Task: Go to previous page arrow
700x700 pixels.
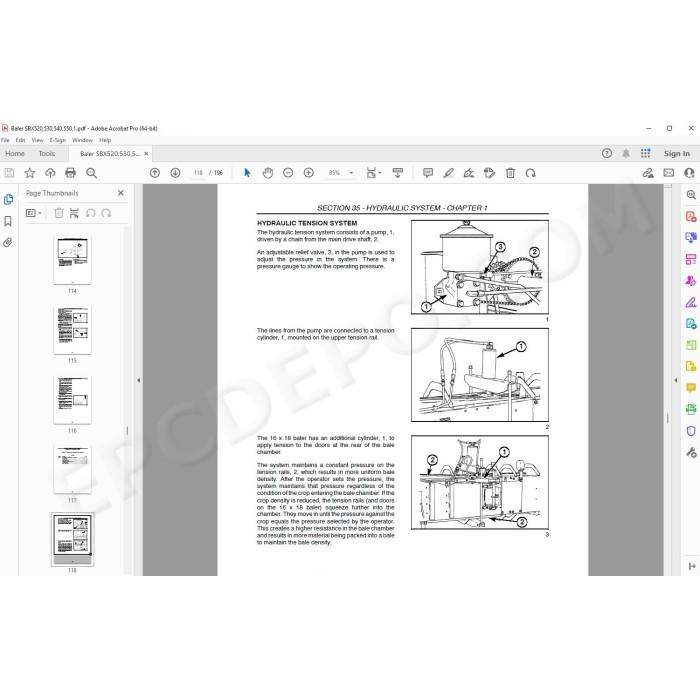Action: click(155, 173)
